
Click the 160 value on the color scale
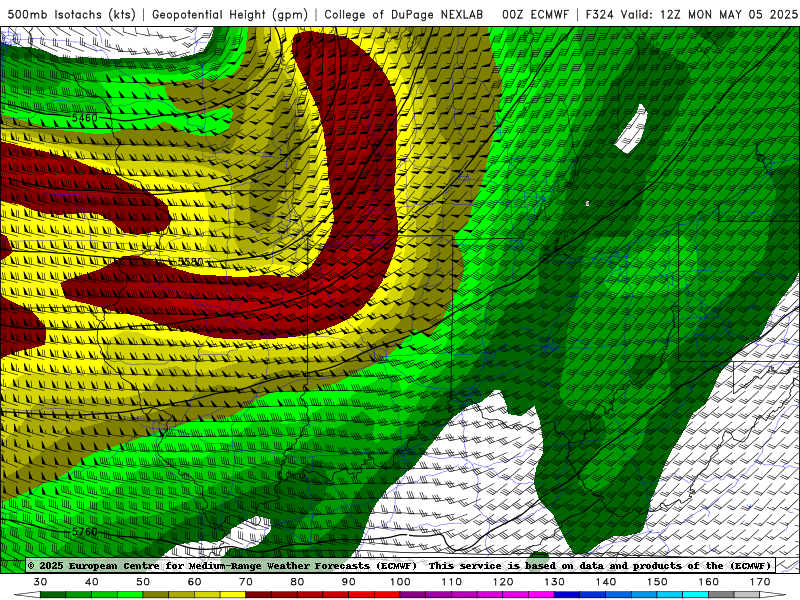tap(709, 582)
